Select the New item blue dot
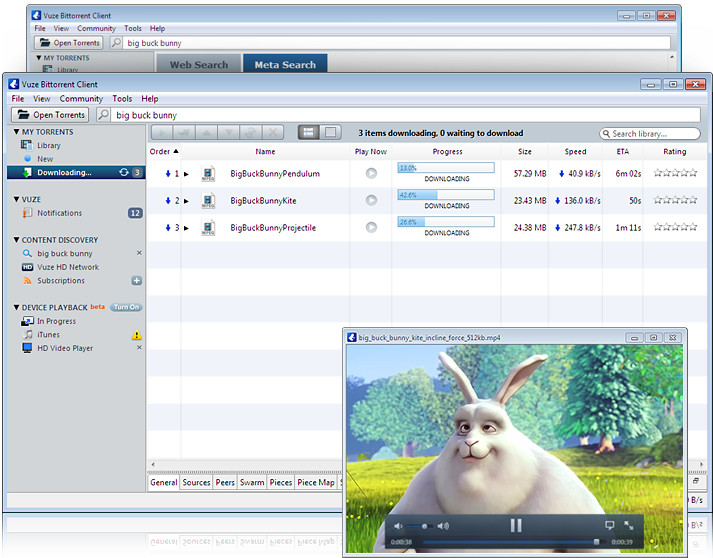 click(x=28, y=159)
